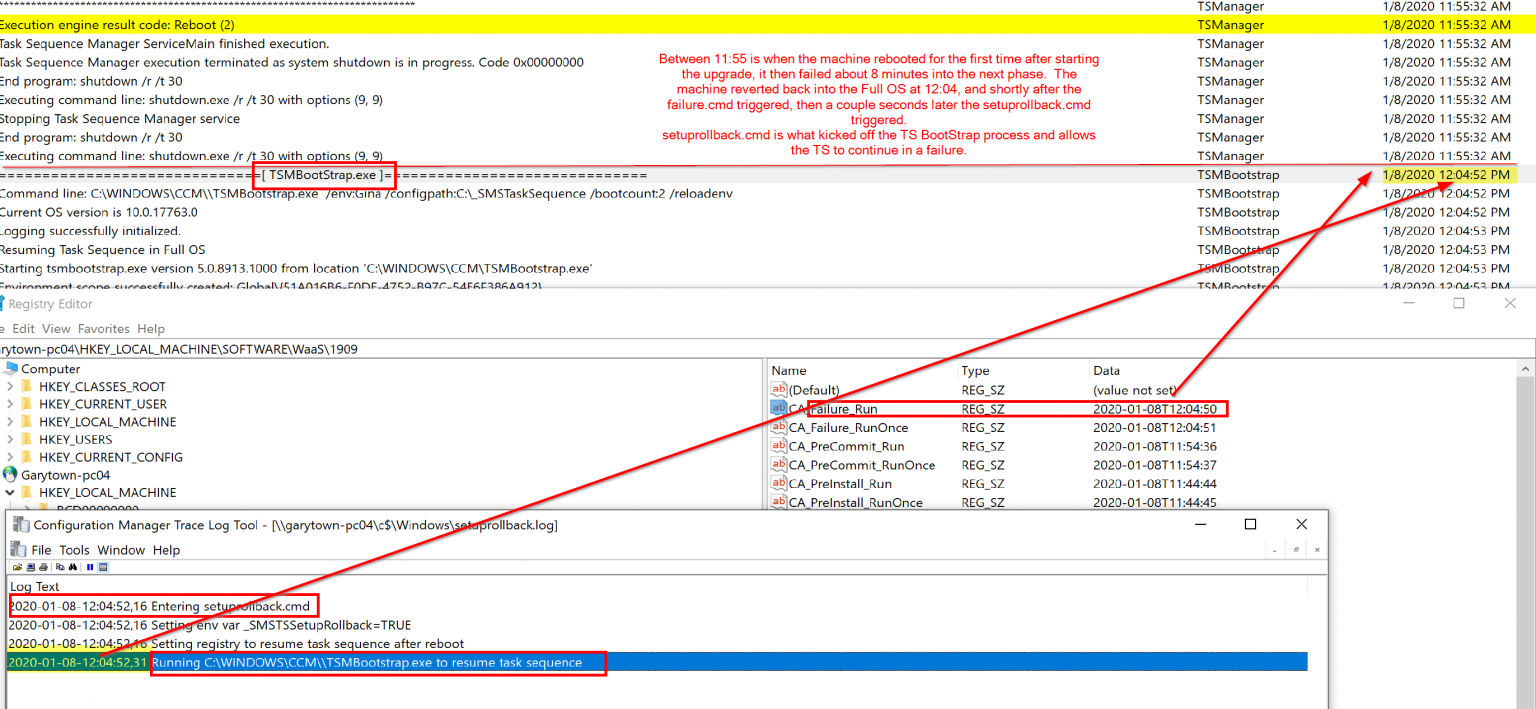Collapse the Garytown-pc04 HKEY_LOCAL_MACHINE branch
The height and width of the screenshot is (709, 1536).
tap(9, 492)
